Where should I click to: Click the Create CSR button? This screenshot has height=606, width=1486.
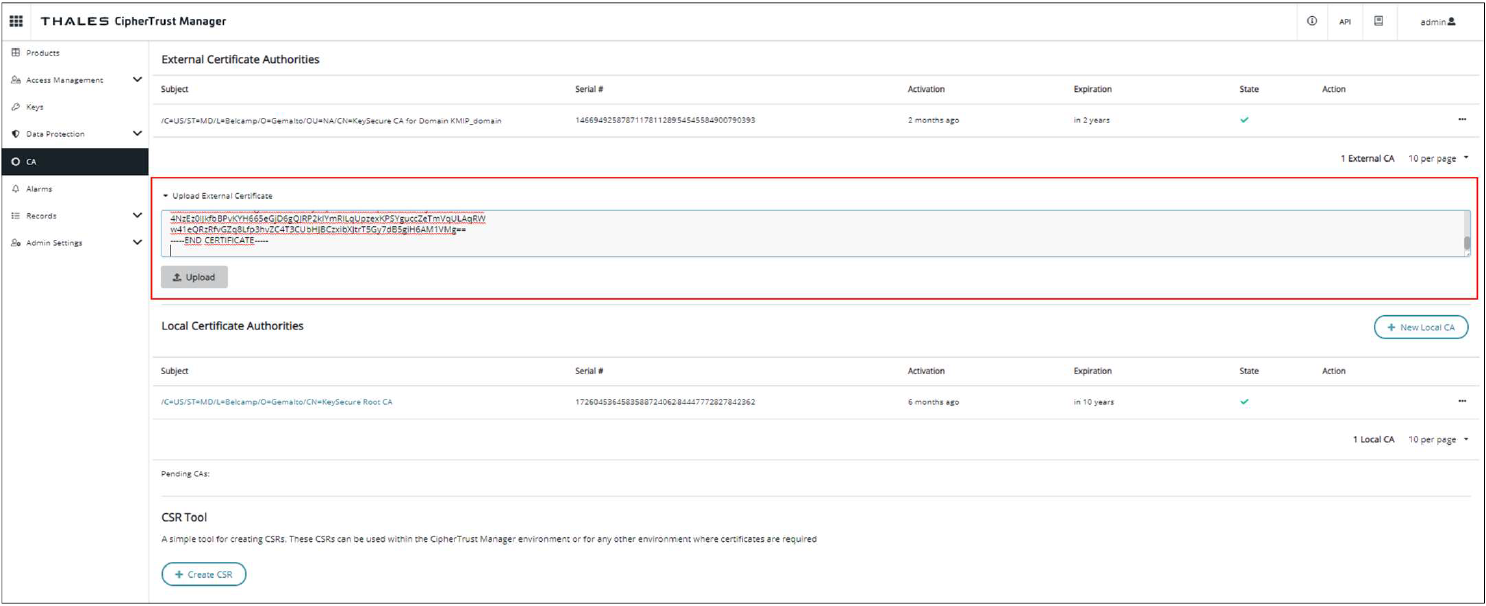coord(204,575)
